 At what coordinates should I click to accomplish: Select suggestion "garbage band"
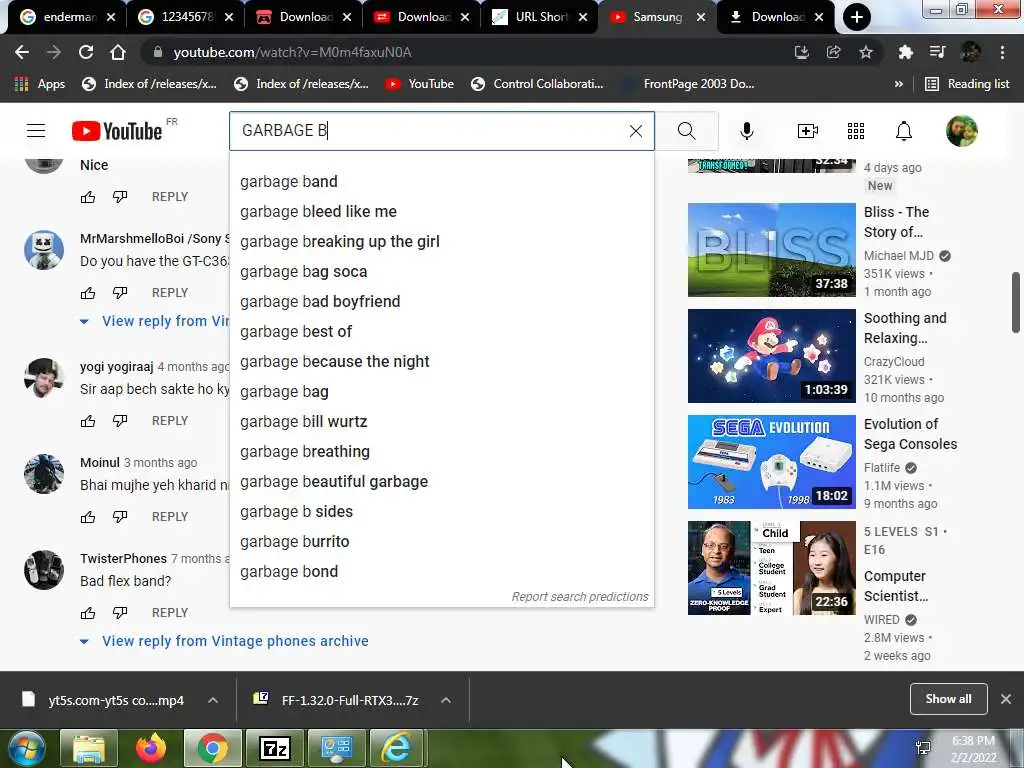(441, 182)
